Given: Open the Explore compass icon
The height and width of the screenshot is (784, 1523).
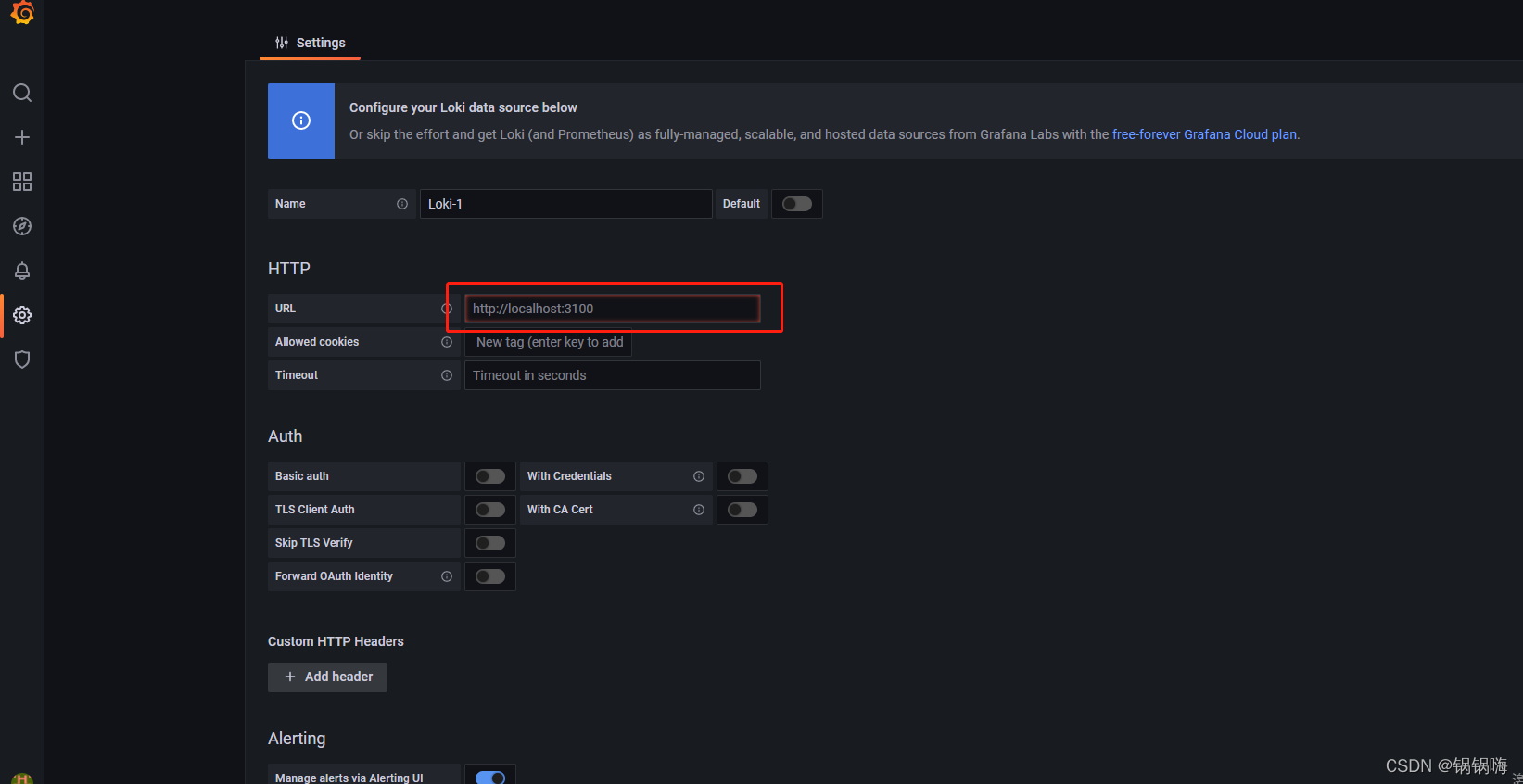Looking at the screenshot, I should coord(22,226).
